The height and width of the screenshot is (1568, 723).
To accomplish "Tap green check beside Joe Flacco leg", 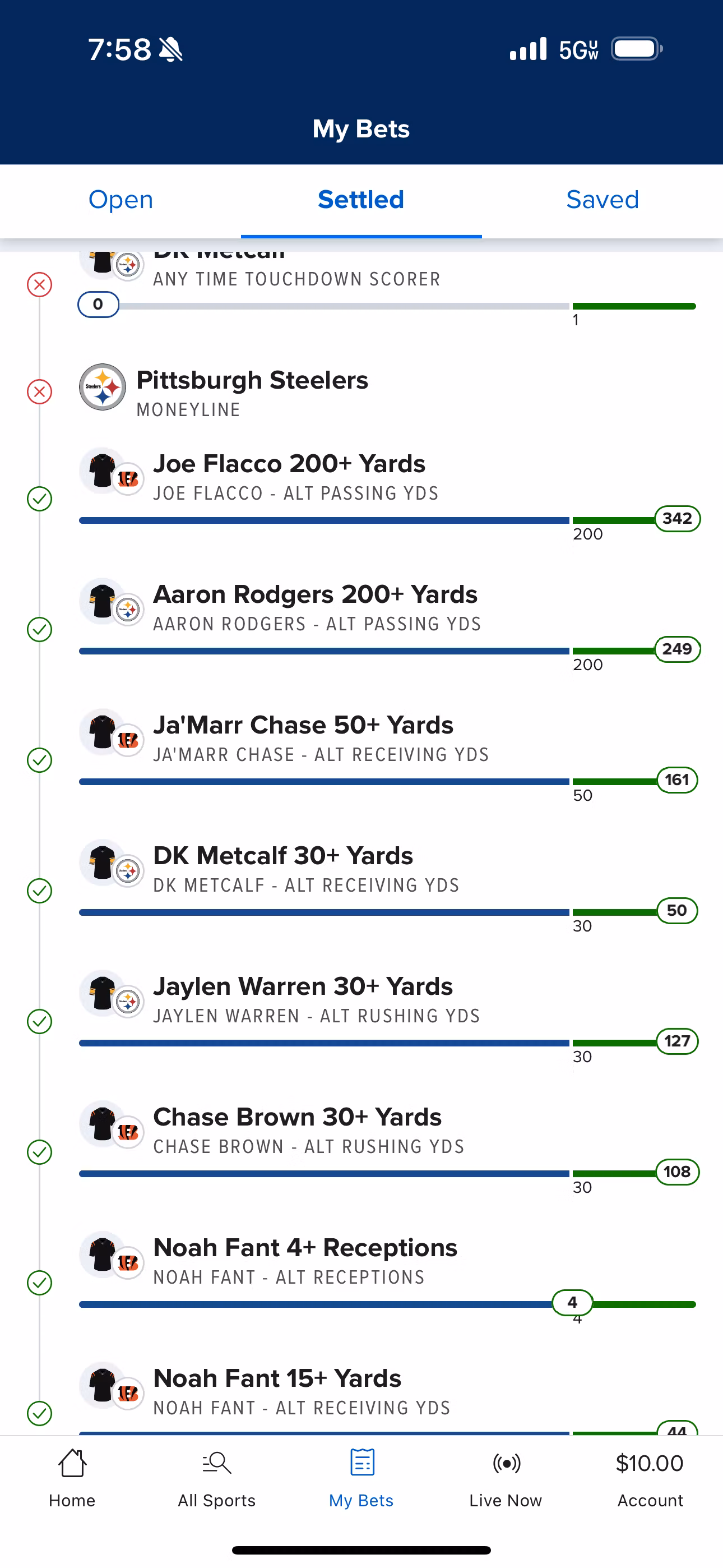I will click(40, 499).
